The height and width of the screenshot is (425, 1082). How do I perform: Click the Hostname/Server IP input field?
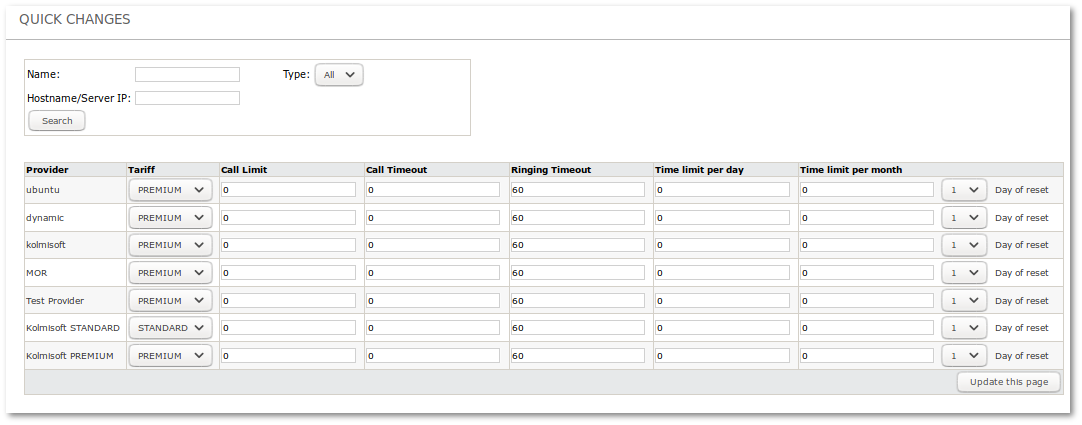pos(187,98)
